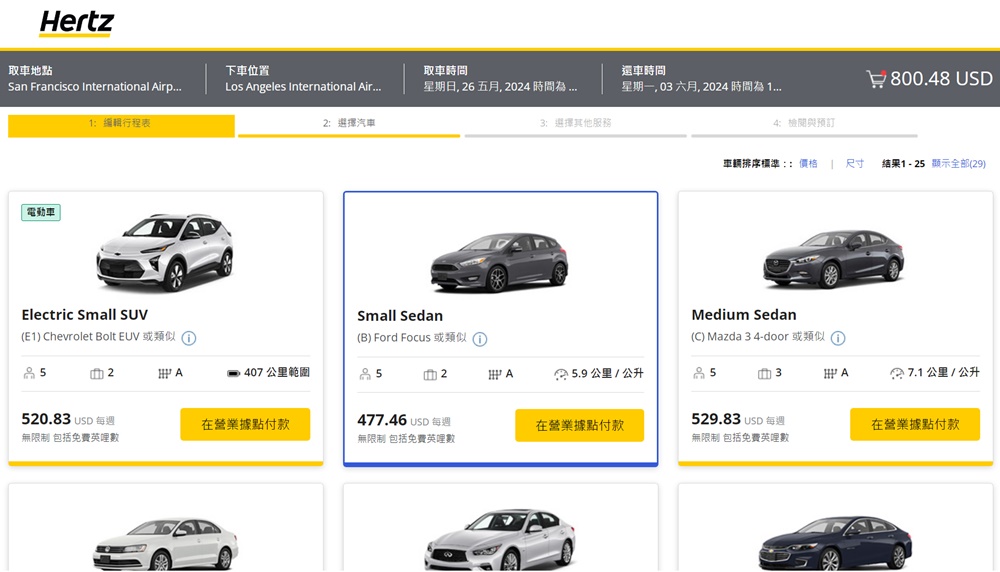Viewport: 1000px width, 572px height.
Task: Click transmission icon on Medium Sedan card
Action: click(x=830, y=374)
